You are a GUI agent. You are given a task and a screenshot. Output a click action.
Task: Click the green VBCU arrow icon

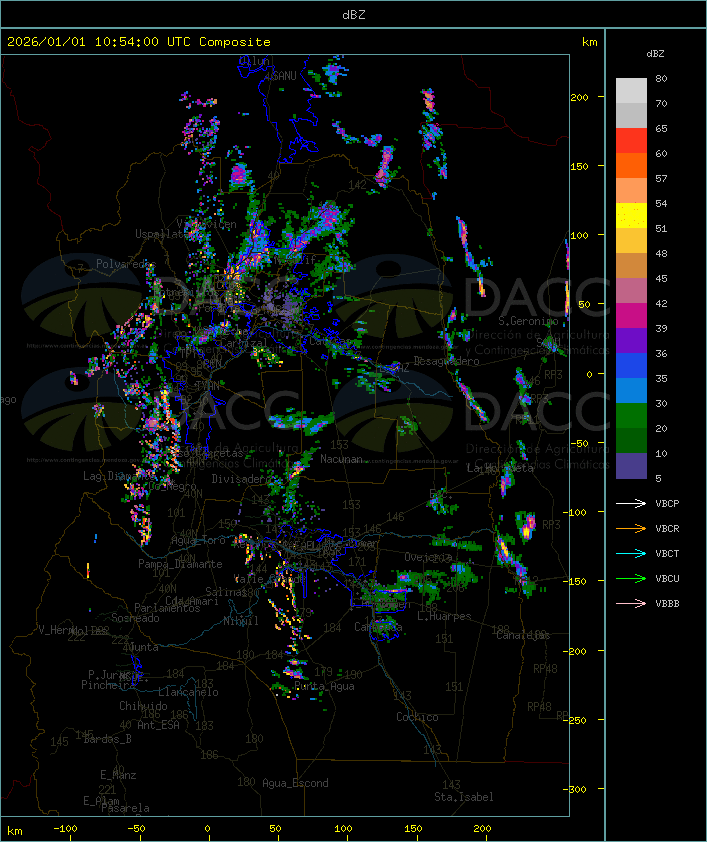631,578
